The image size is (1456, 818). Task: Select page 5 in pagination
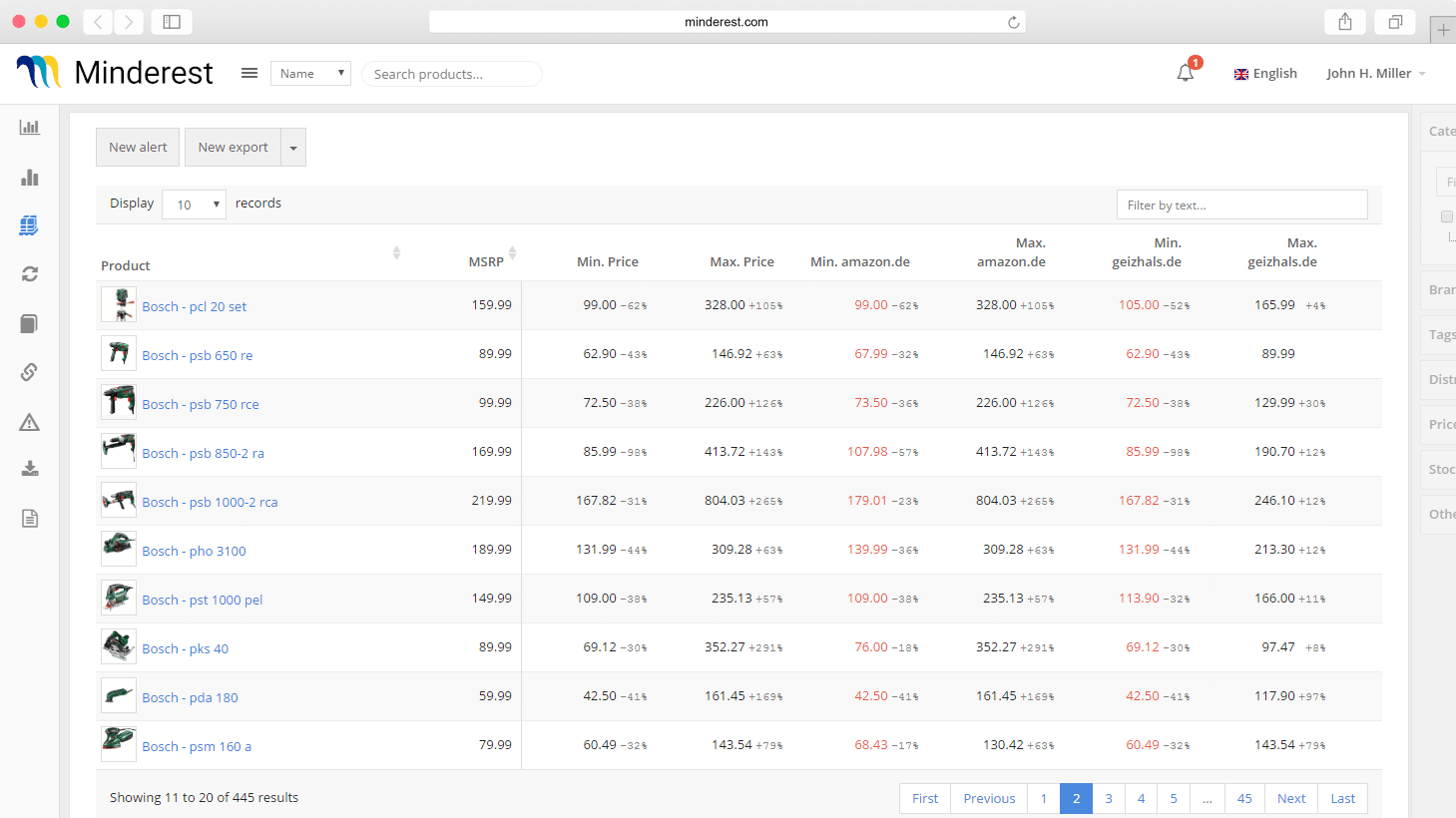1174,798
